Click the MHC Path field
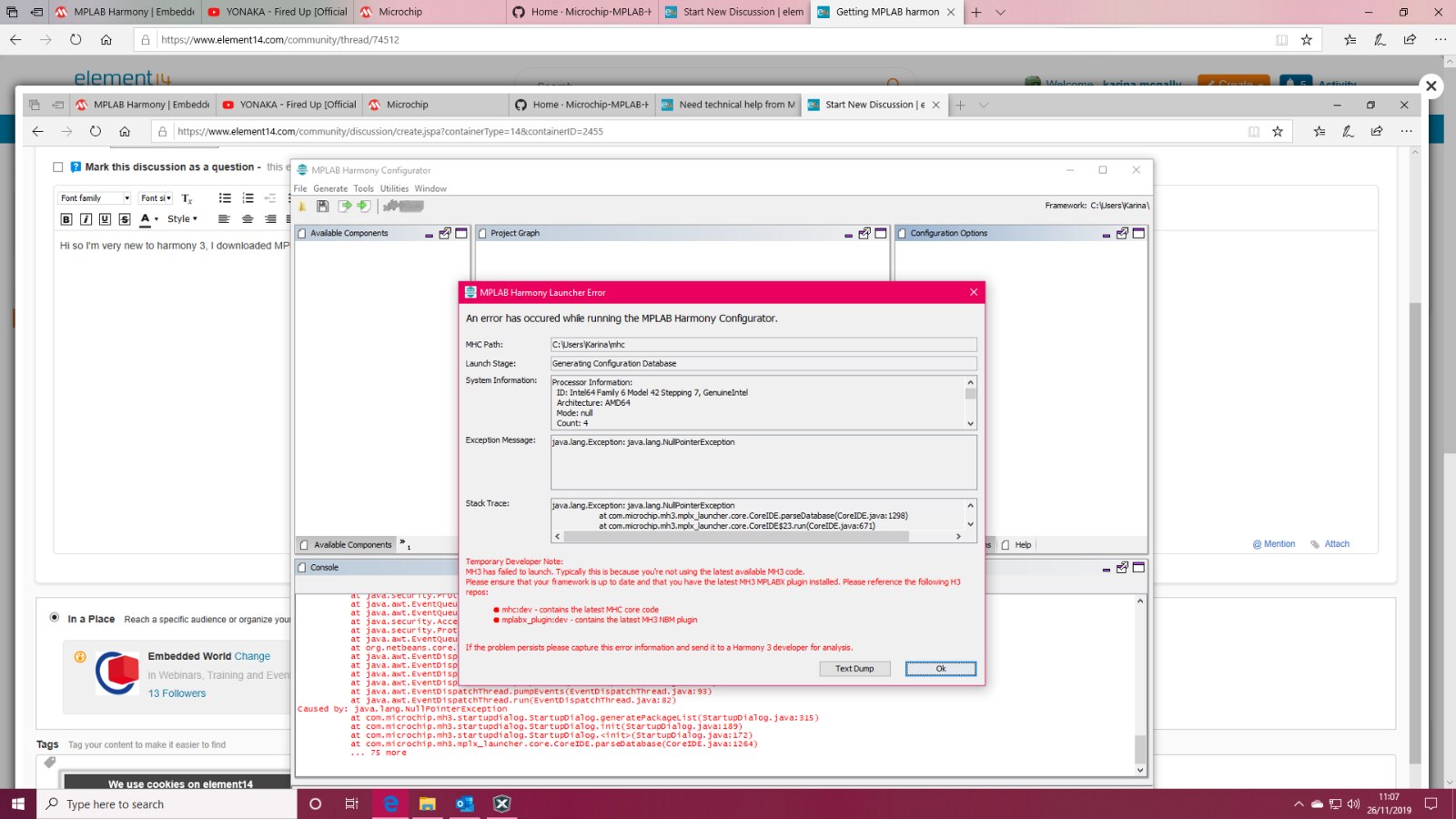The height and width of the screenshot is (819, 1456). pos(763,345)
